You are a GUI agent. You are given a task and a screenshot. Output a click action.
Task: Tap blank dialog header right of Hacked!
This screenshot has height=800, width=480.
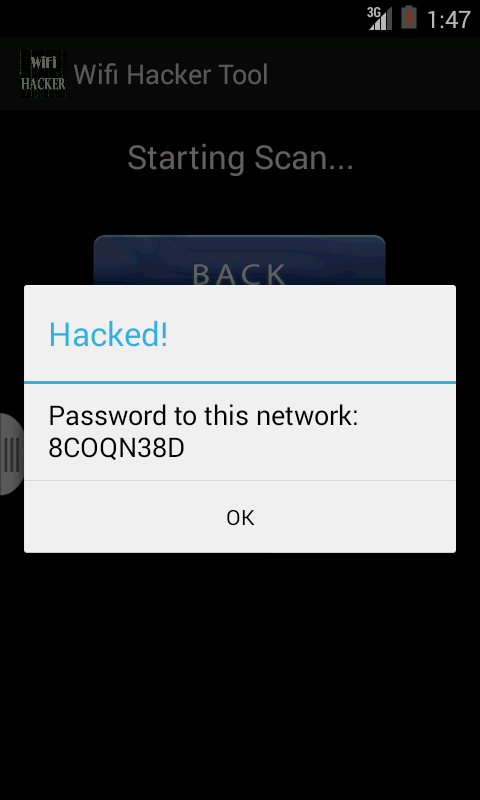[311, 335]
